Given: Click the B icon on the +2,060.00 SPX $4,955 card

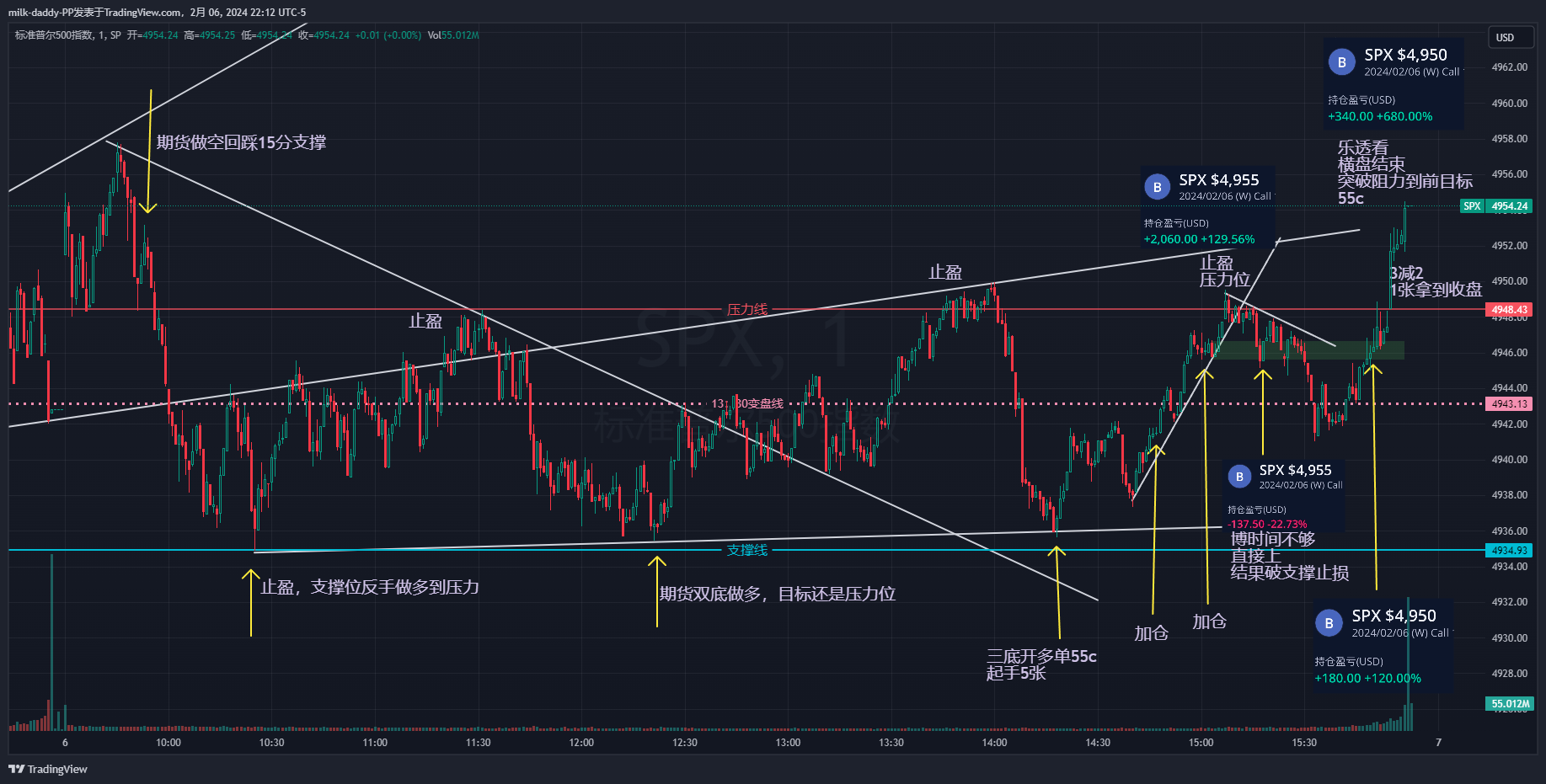Looking at the screenshot, I should [1157, 187].
